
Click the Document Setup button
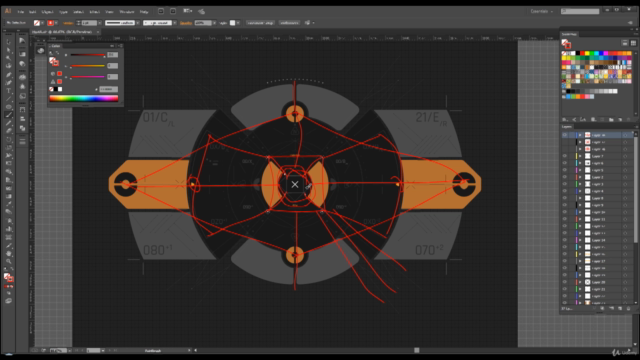coord(260,23)
